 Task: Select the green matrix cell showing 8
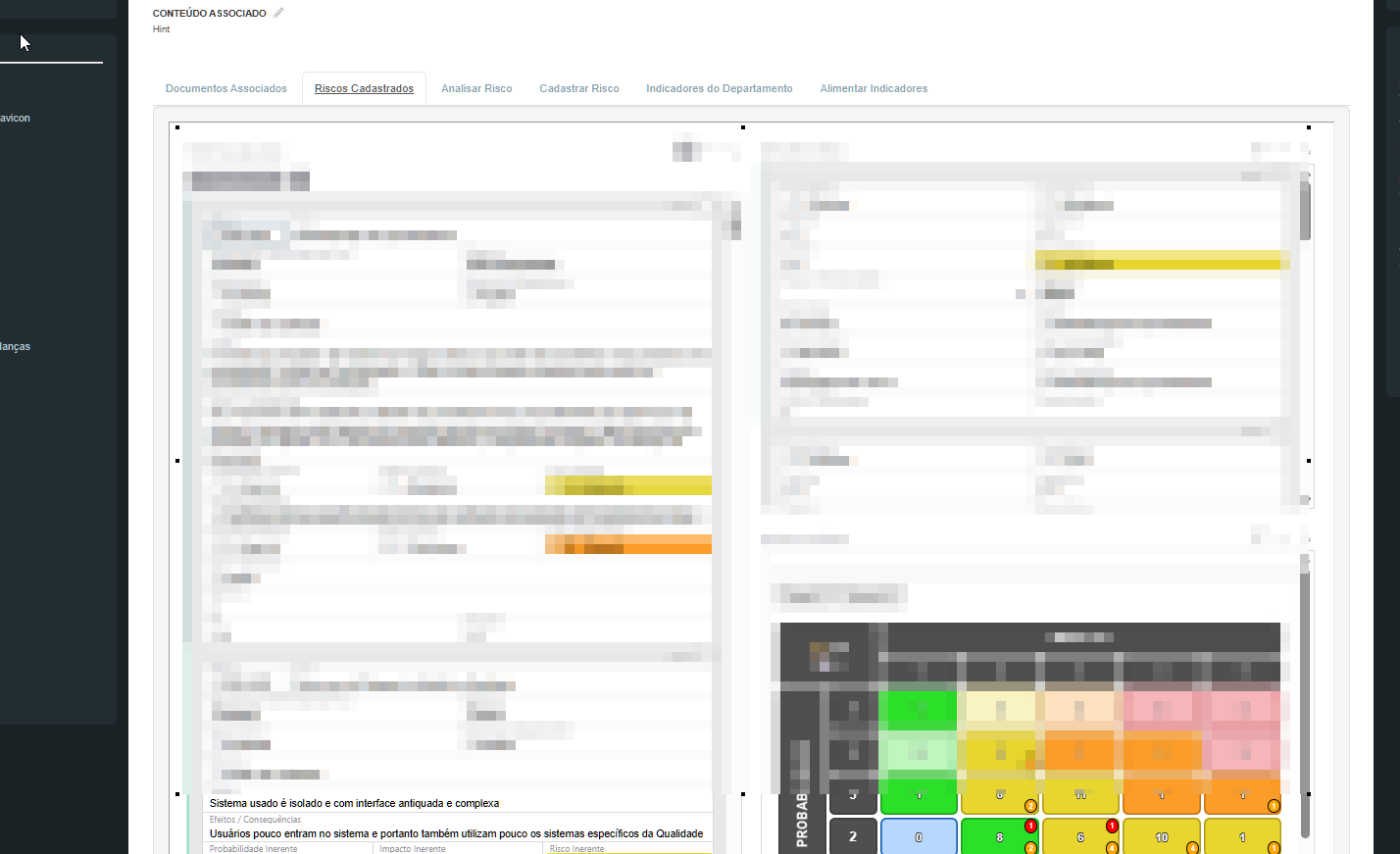[x=998, y=837]
